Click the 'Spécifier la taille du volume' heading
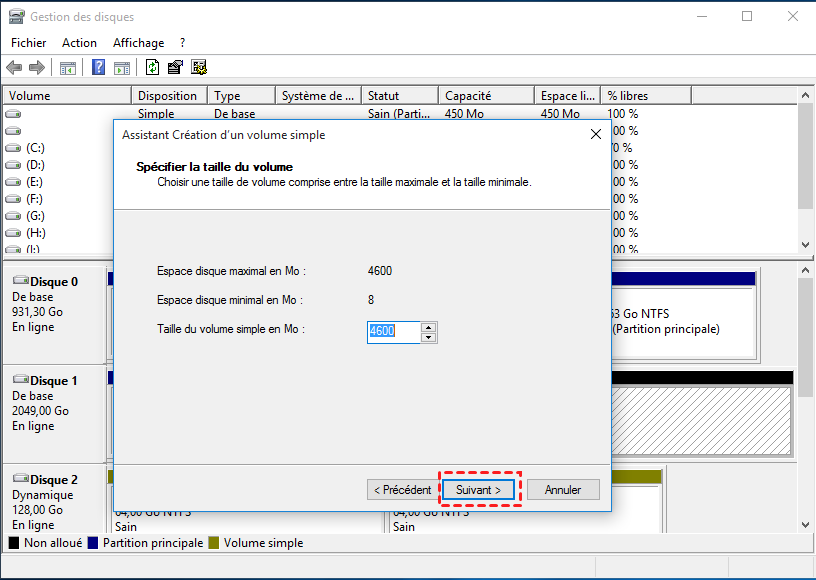 coord(214,167)
